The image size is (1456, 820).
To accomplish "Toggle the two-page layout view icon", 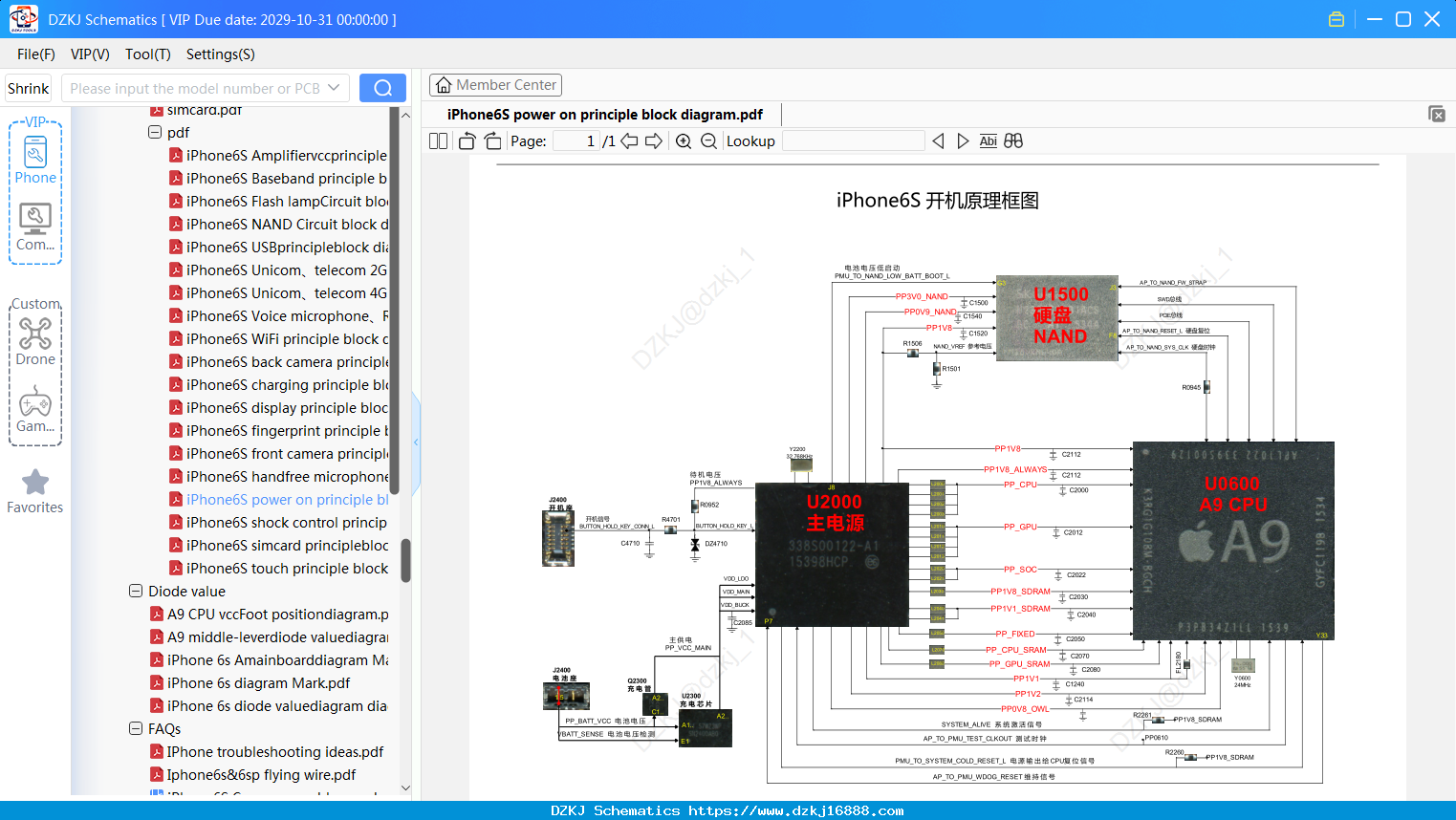I will (x=438, y=141).
